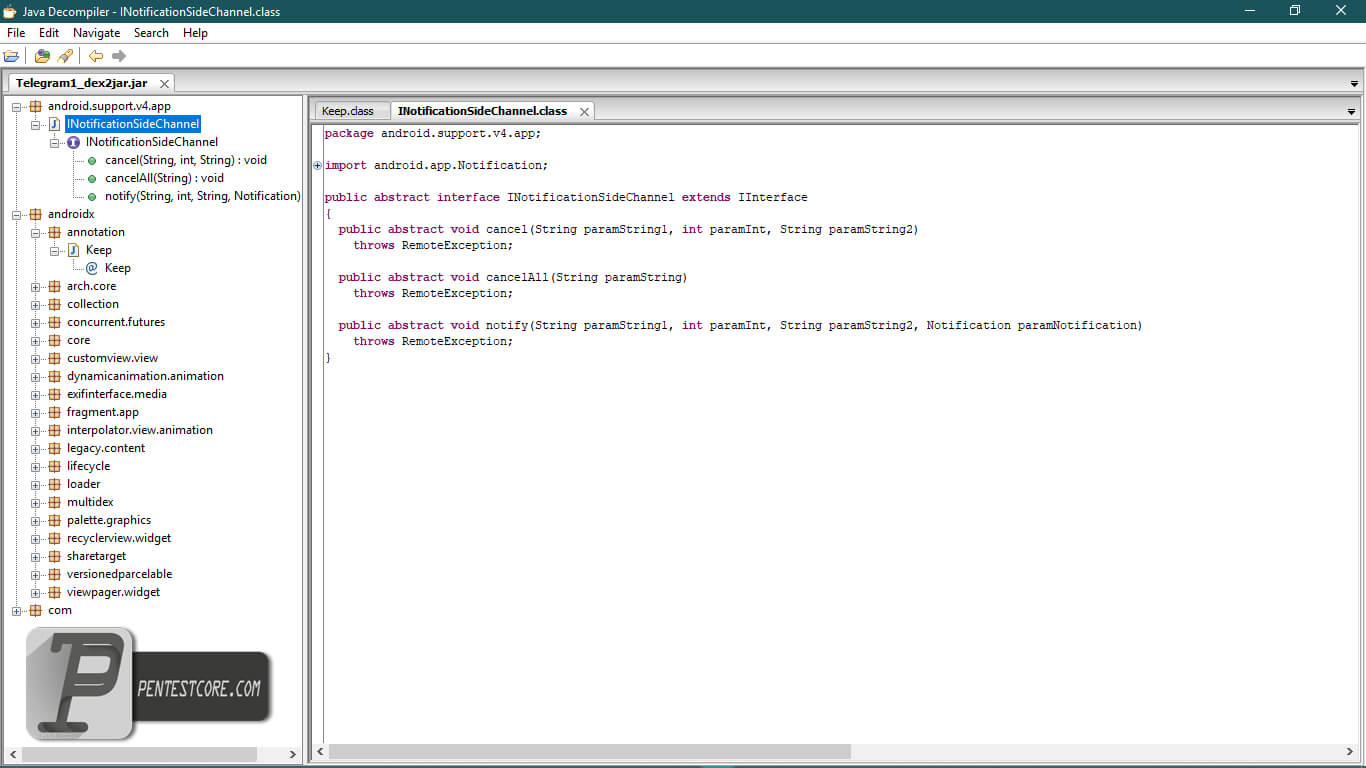Expand the com package
Screen dimensions: 1366x768
17,610
